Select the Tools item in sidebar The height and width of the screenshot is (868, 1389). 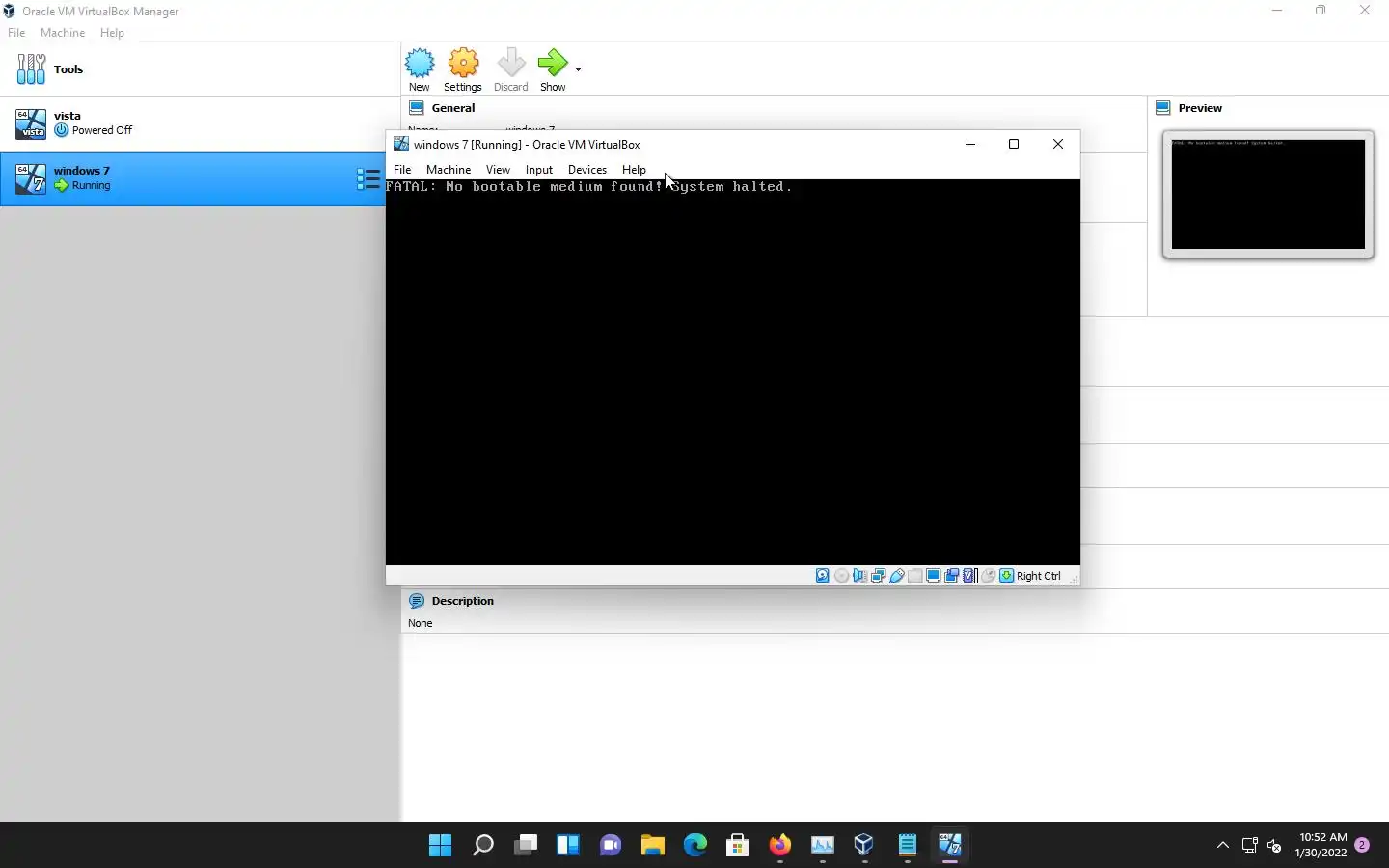(200, 69)
